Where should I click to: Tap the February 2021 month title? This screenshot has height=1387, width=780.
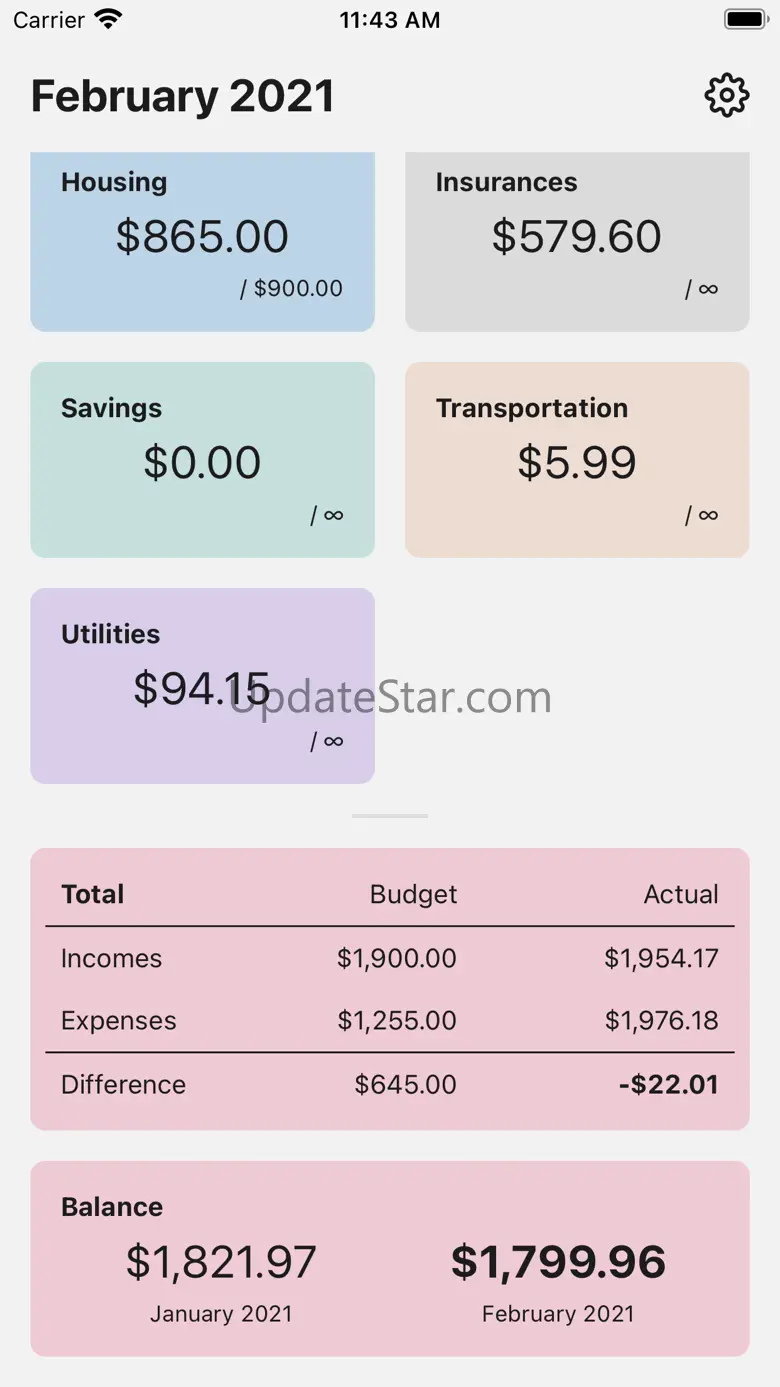[183, 96]
